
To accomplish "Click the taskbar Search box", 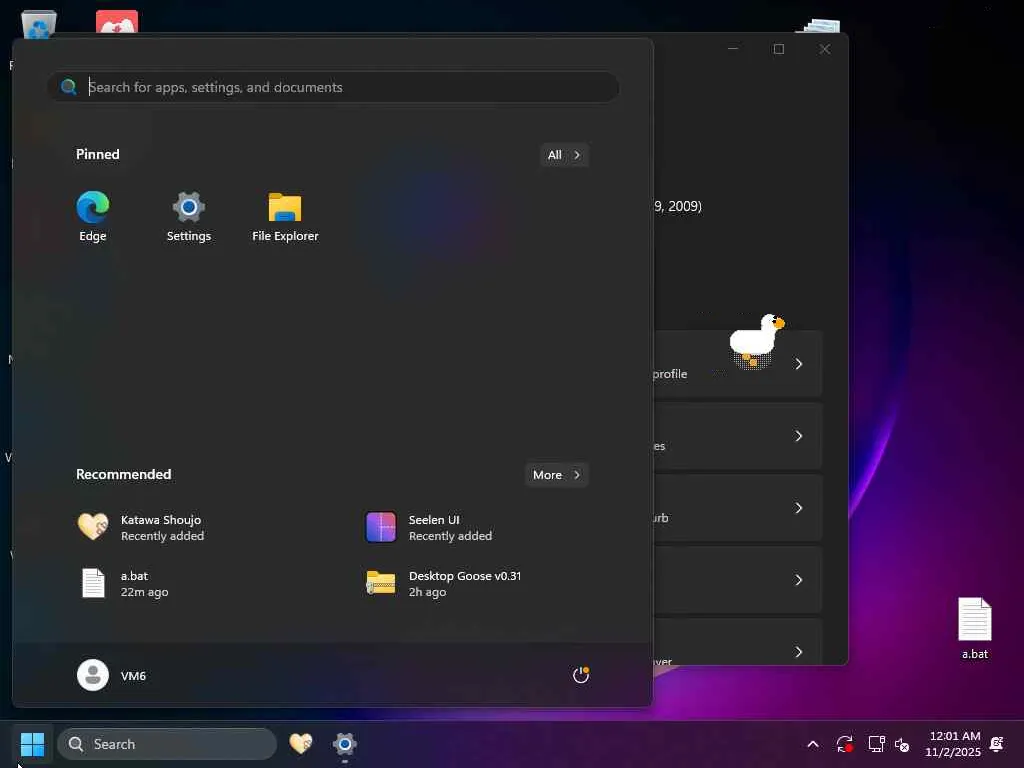I will [167, 744].
